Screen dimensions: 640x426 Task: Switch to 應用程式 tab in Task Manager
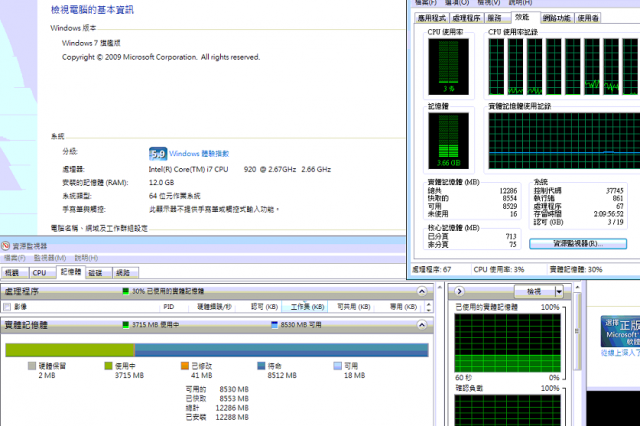[432, 18]
